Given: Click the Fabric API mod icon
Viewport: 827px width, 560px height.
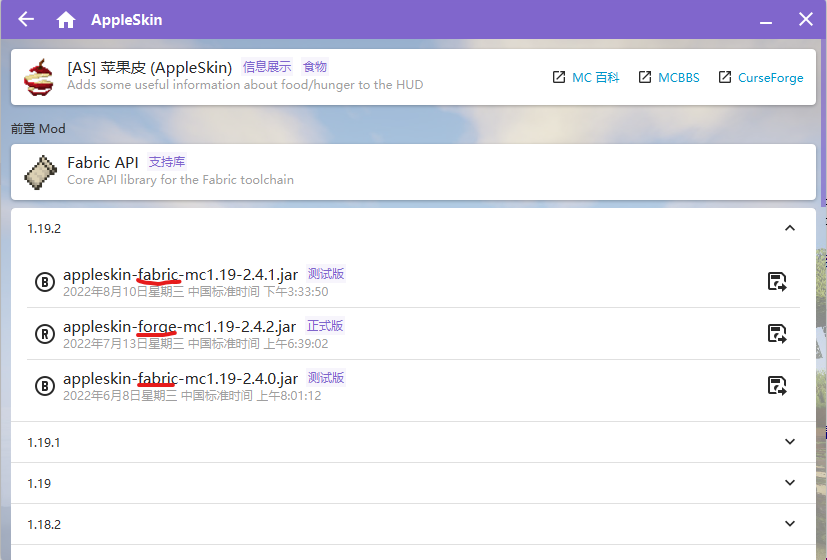Looking at the screenshot, I should [41, 172].
